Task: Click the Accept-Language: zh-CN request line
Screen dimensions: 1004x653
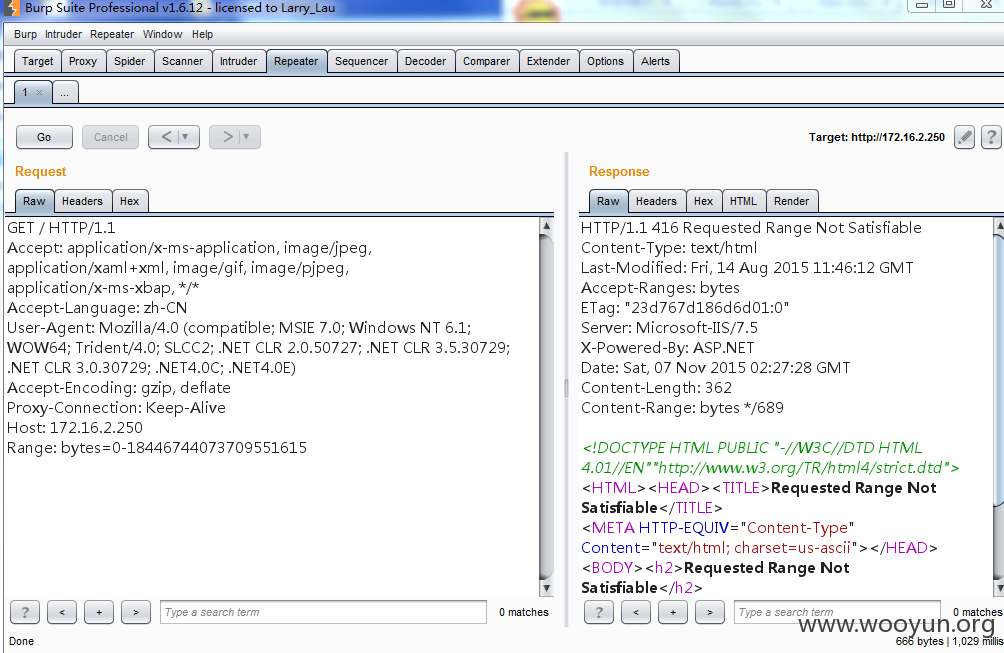Action: (x=97, y=308)
